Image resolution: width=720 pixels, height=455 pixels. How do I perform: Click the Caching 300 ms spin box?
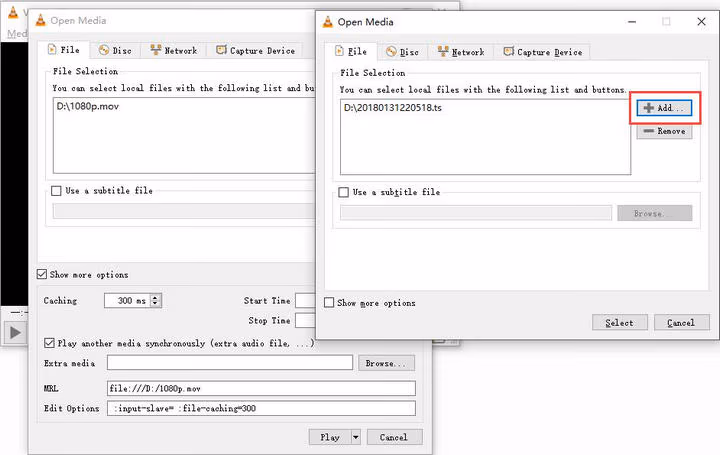133,301
